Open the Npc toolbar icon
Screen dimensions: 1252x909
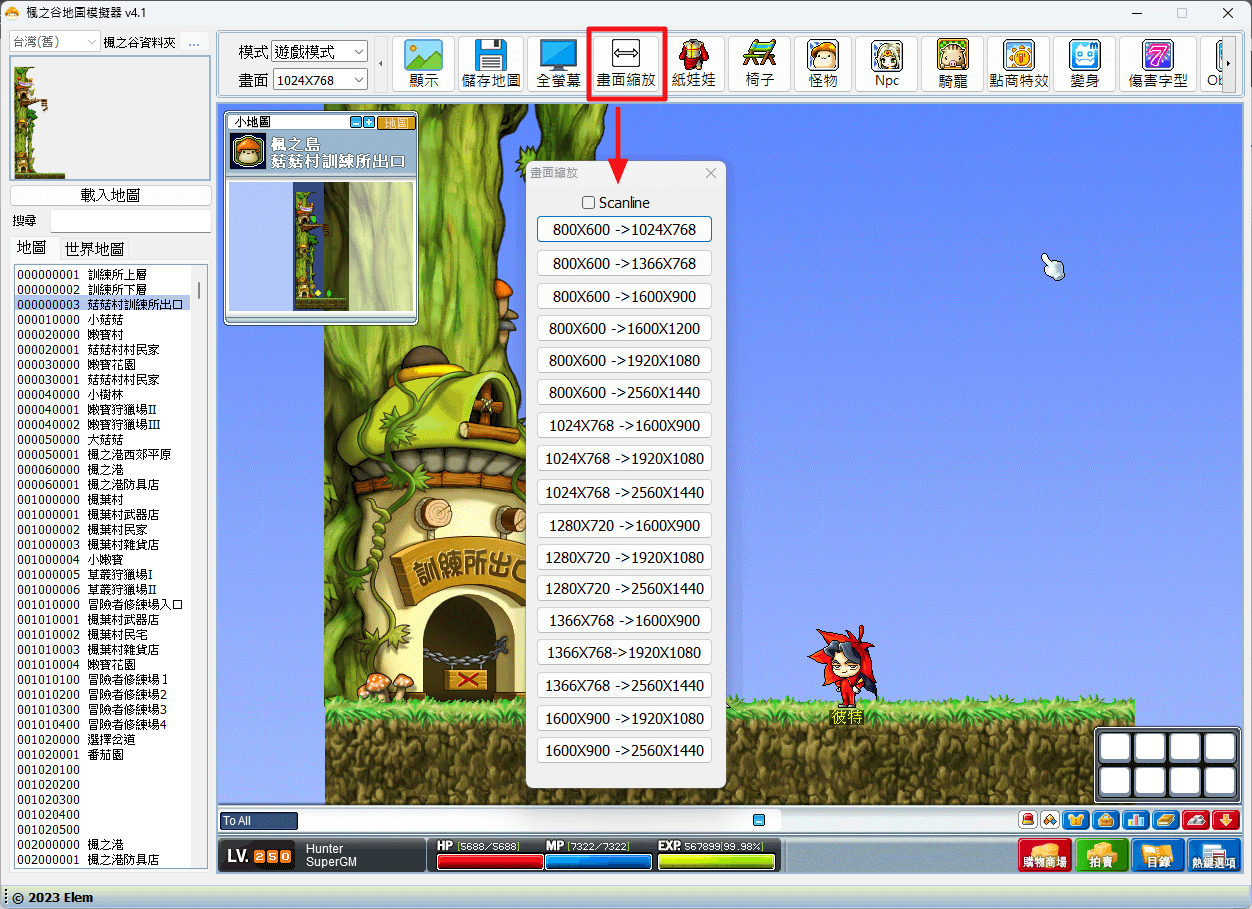[887, 64]
